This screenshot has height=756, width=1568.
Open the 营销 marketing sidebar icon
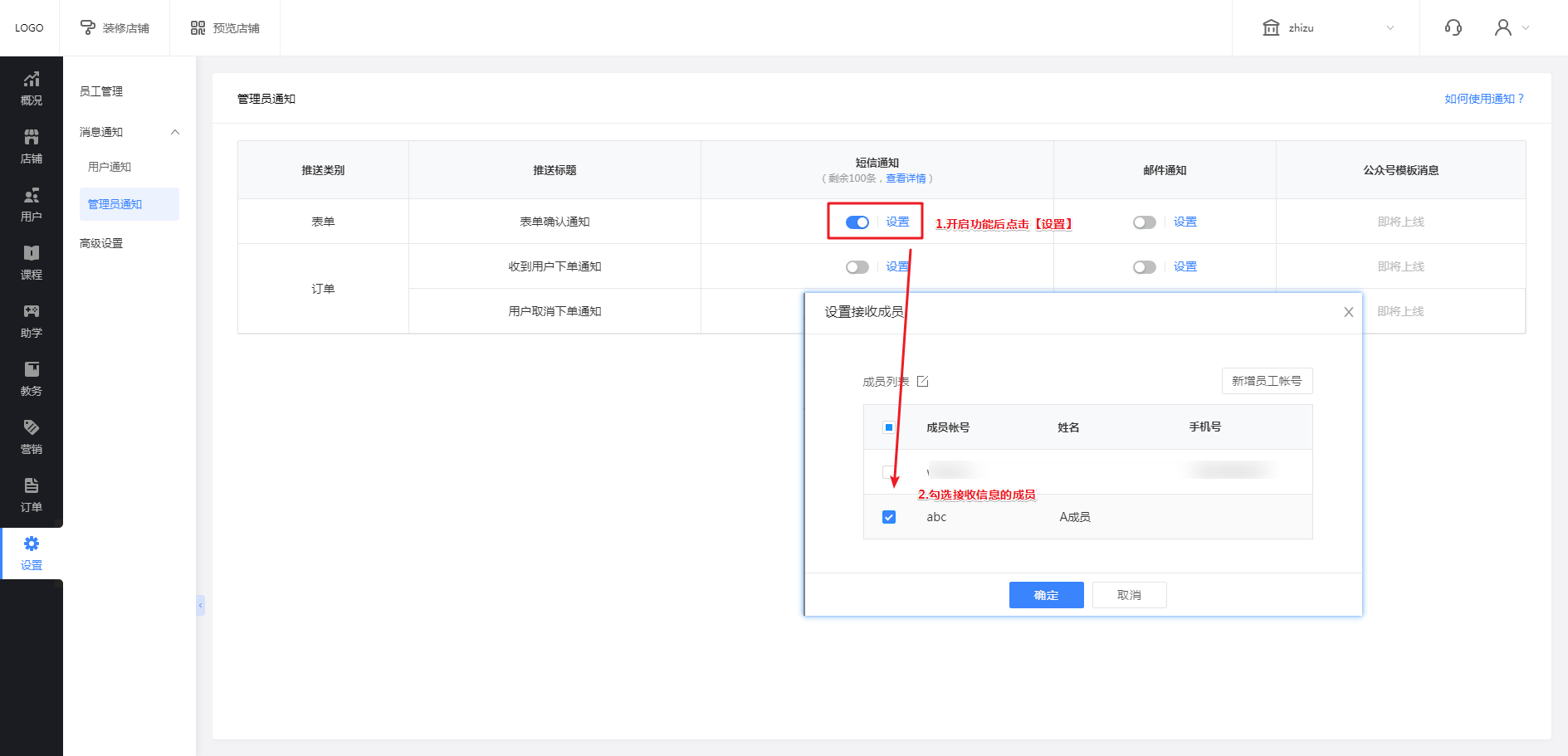[31, 437]
